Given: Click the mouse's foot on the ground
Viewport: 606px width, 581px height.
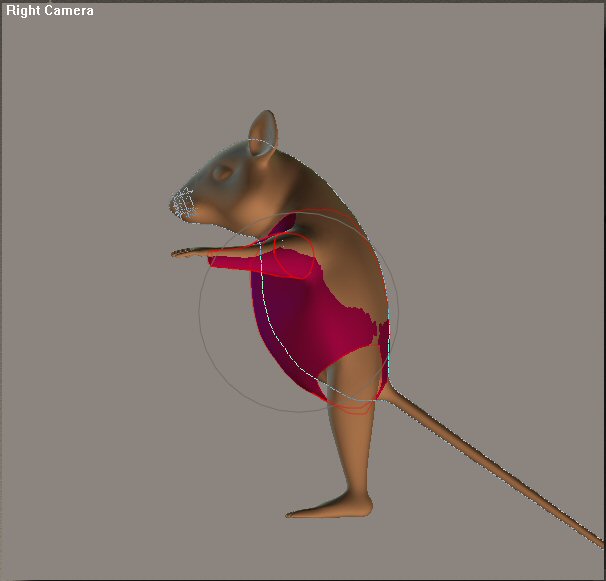Looking at the screenshot, I should [x=329, y=505].
